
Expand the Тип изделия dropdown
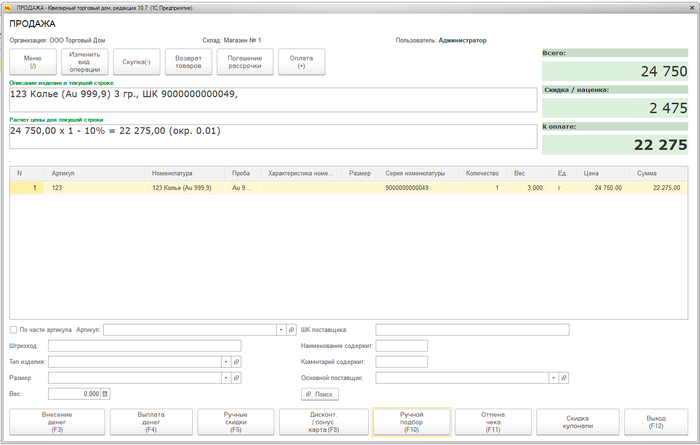pyautogui.click(x=226, y=361)
